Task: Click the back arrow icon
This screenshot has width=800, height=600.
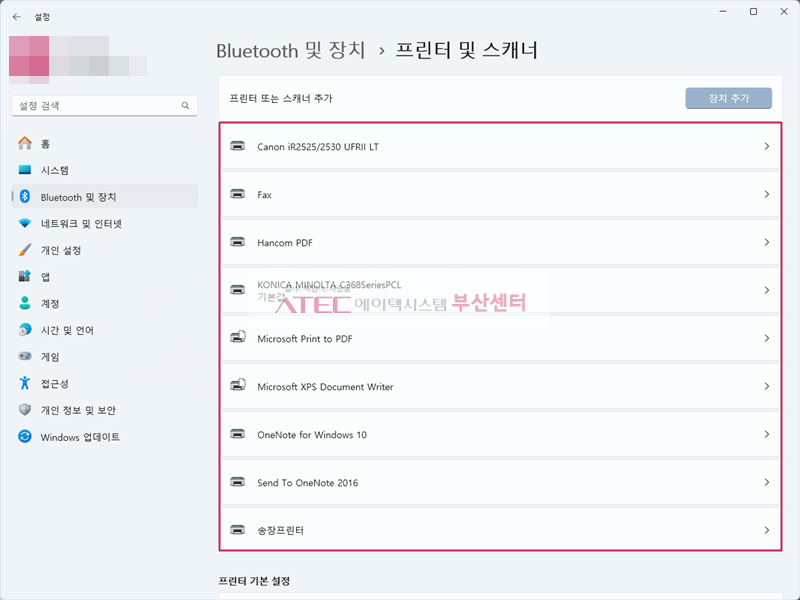Action: pyautogui.click(x=17, y=17)
